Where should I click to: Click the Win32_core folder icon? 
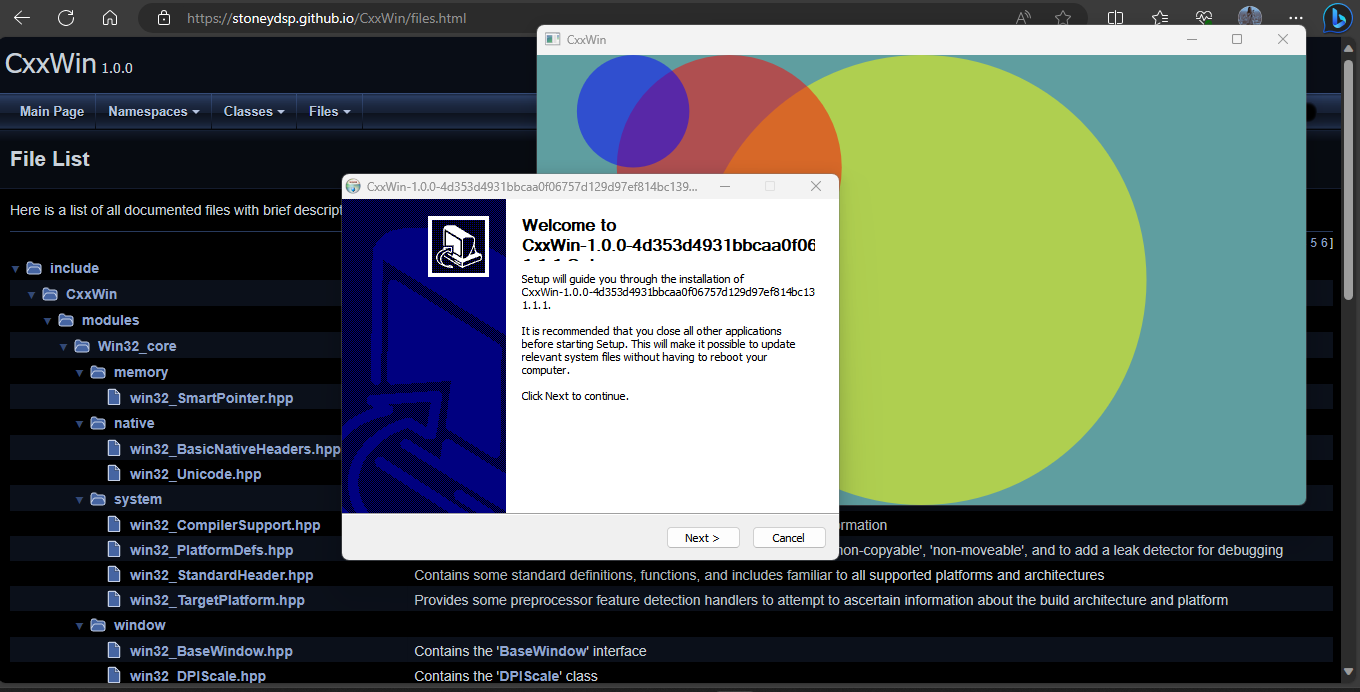(x=82, y=346)
